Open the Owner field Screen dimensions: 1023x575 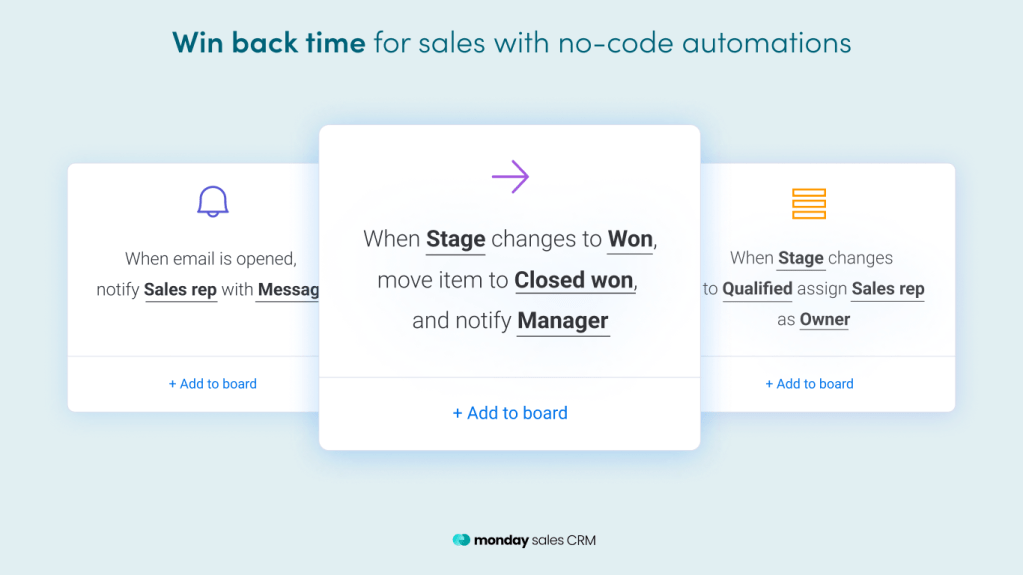click(825, 320)
